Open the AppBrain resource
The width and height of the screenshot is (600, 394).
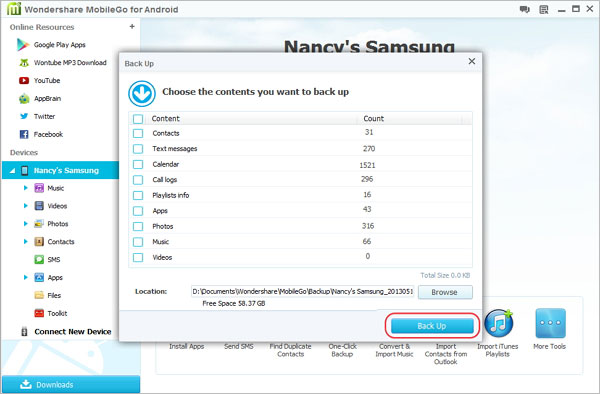[40, 99]
